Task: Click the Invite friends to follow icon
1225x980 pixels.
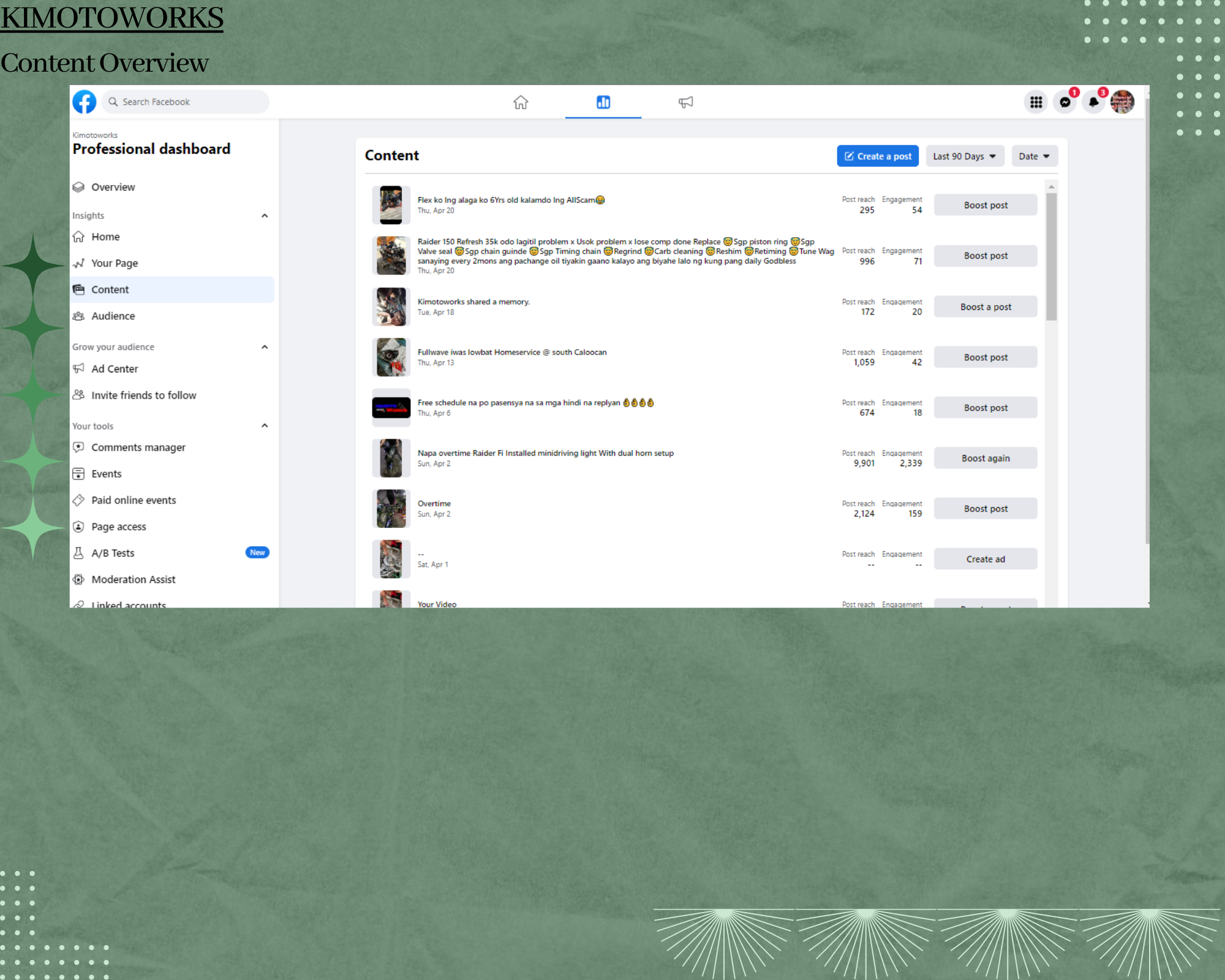Action: pos(78,395)
